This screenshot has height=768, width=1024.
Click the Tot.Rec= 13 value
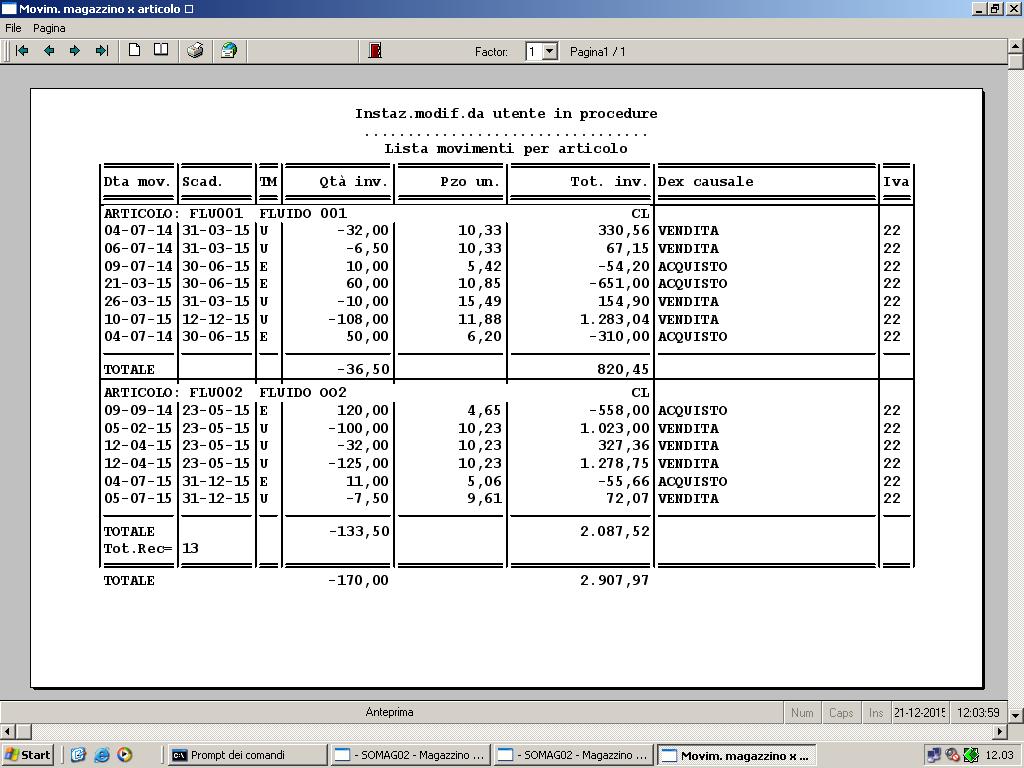coord(190,549)
